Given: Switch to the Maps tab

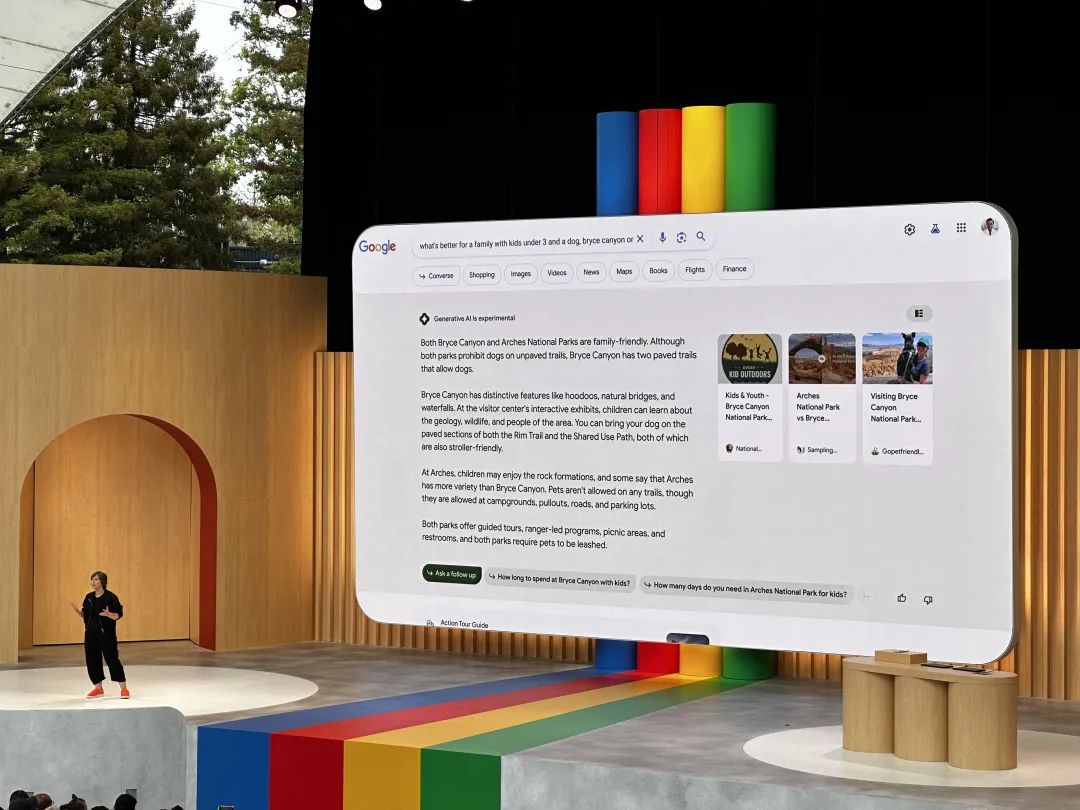Looking at the screenshot, I should 624,271.
